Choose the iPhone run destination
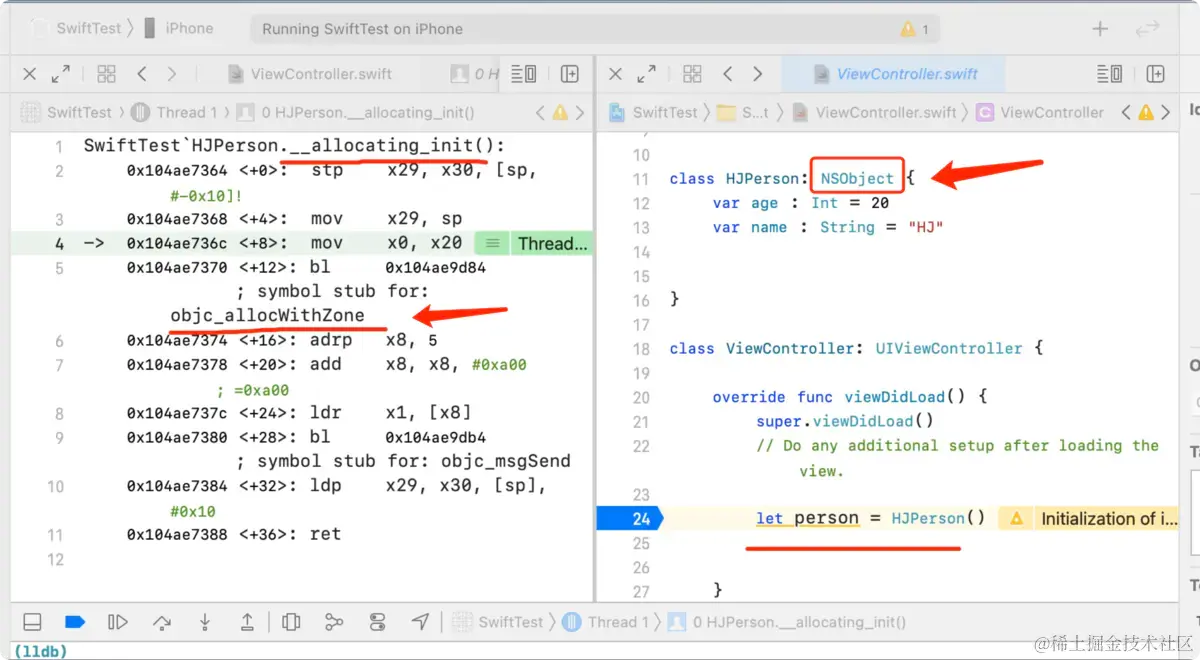 178,28
